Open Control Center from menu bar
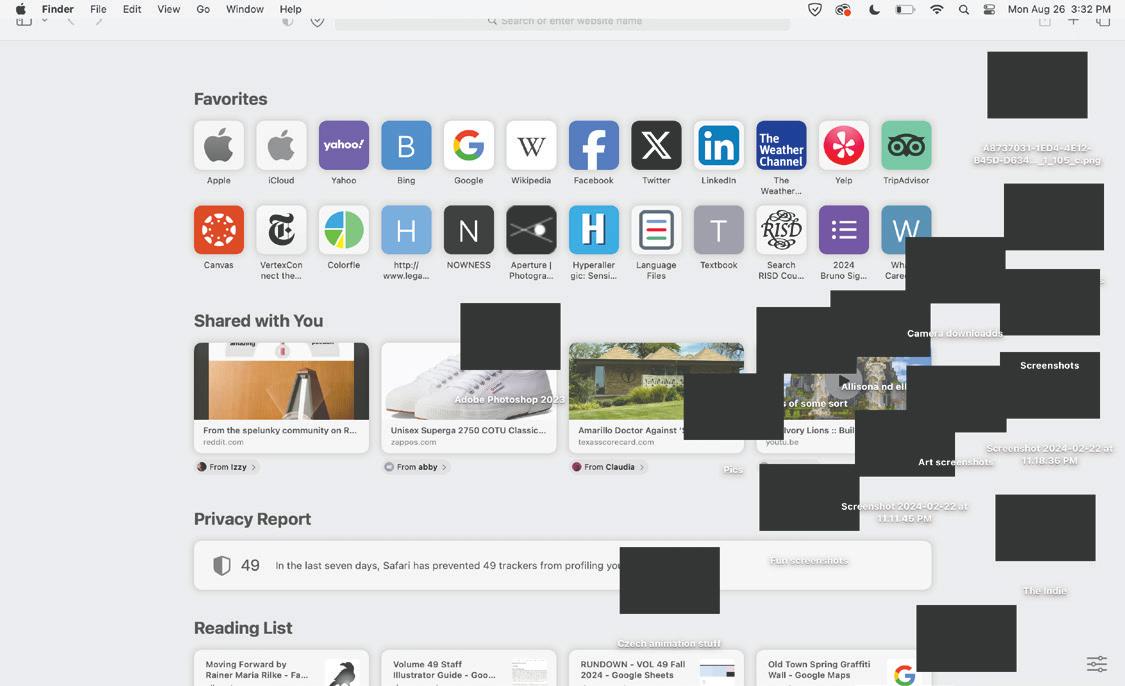Screen dimensions: 1125x686 point(989,9)
